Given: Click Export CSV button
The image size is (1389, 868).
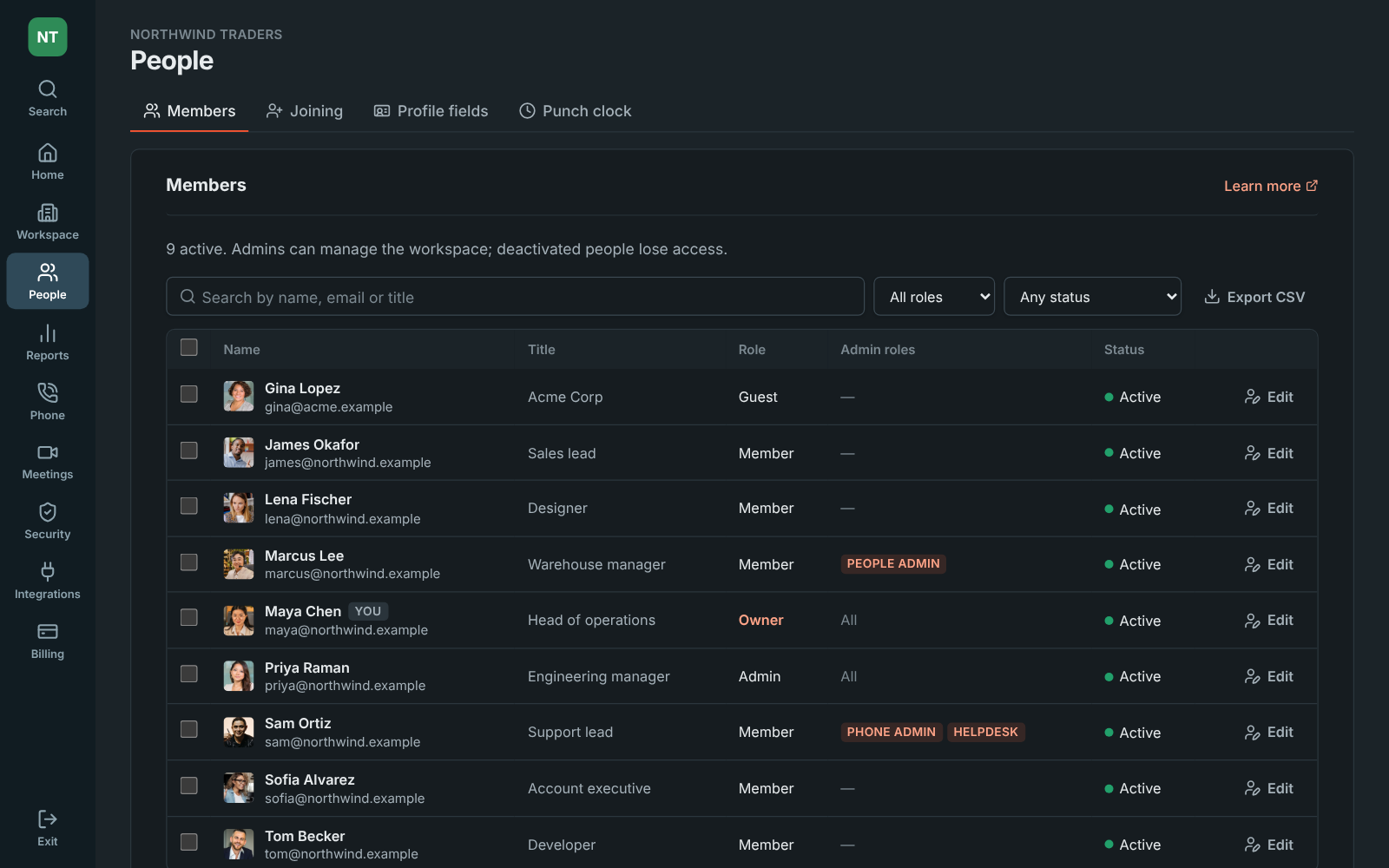Looking at the screenshot, I should tap(1254, 297).
